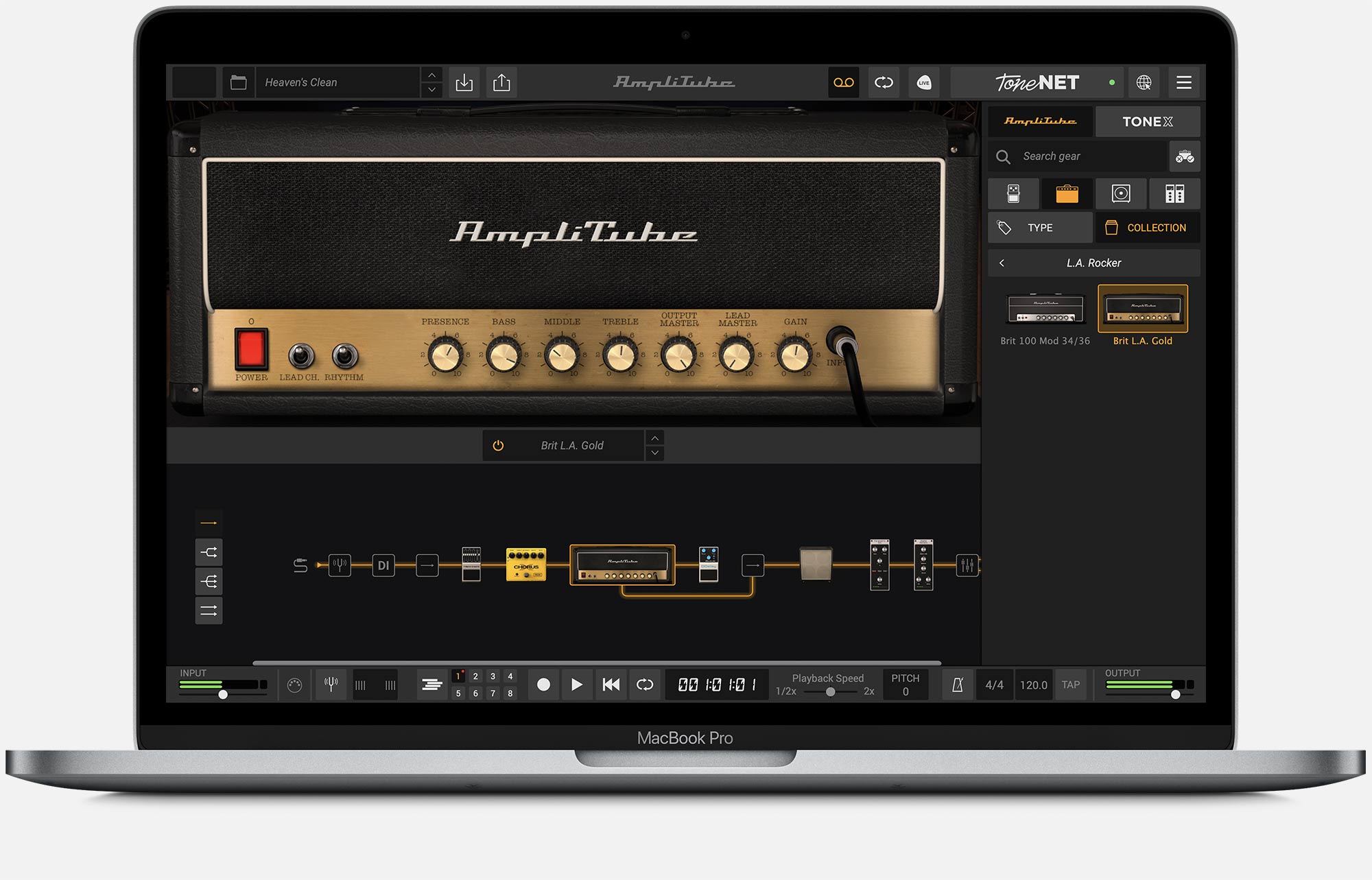Image resolution: width=1372 pixels, height=880 pixels.
Task: Click the save preset download icon
Action: click(x=464, y=82)
